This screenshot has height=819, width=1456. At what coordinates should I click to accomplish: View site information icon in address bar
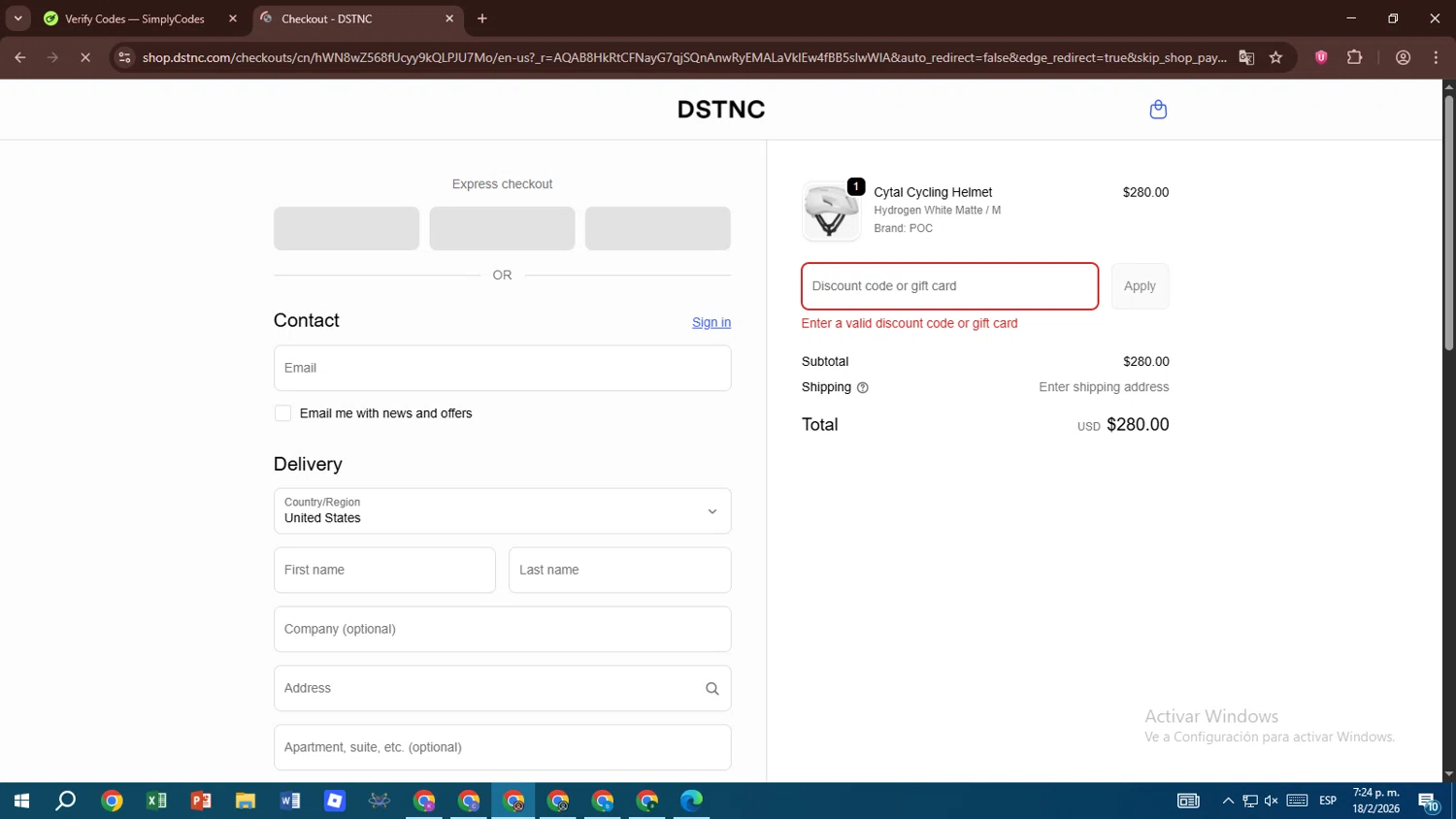(x=124, y=57)
